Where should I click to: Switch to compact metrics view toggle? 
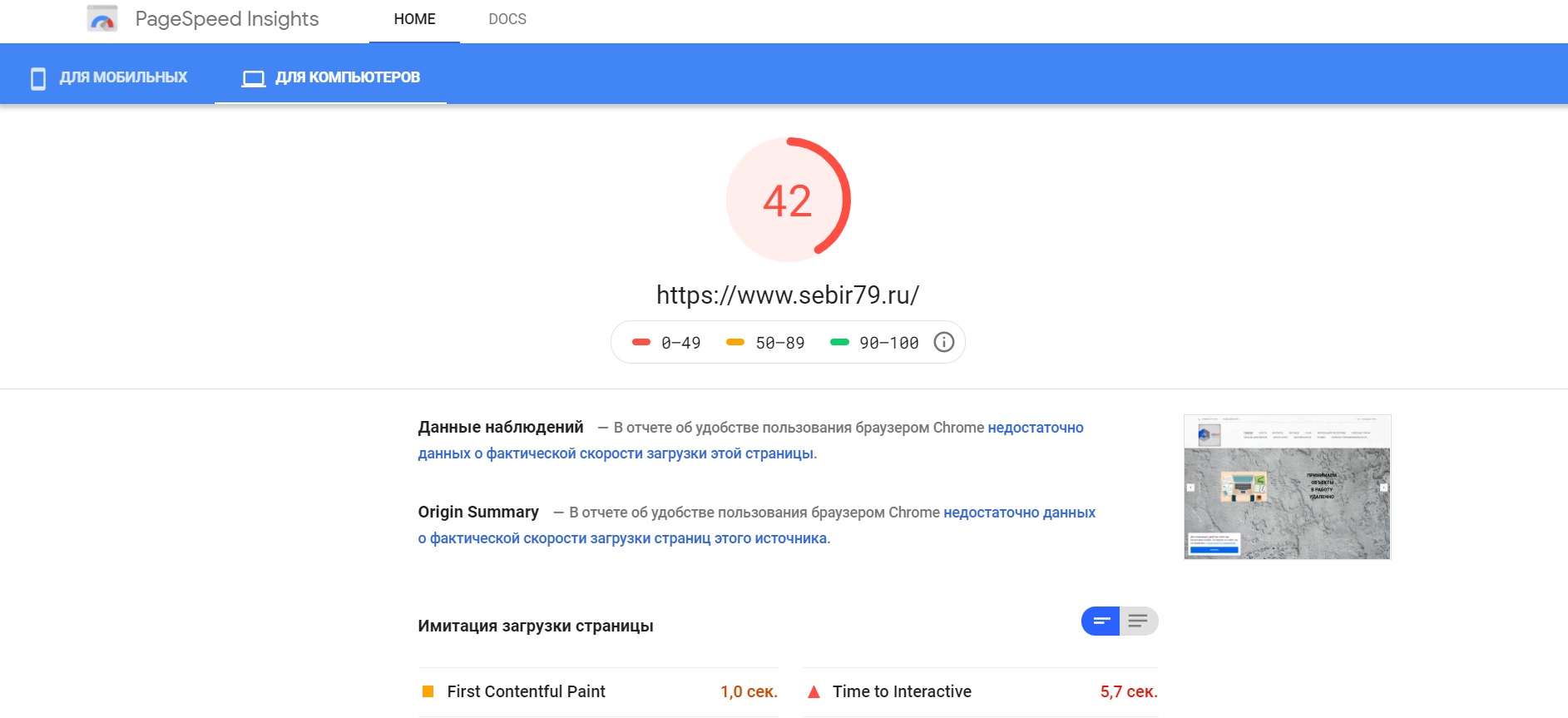pyautogui.click(x=1101, y=621)
